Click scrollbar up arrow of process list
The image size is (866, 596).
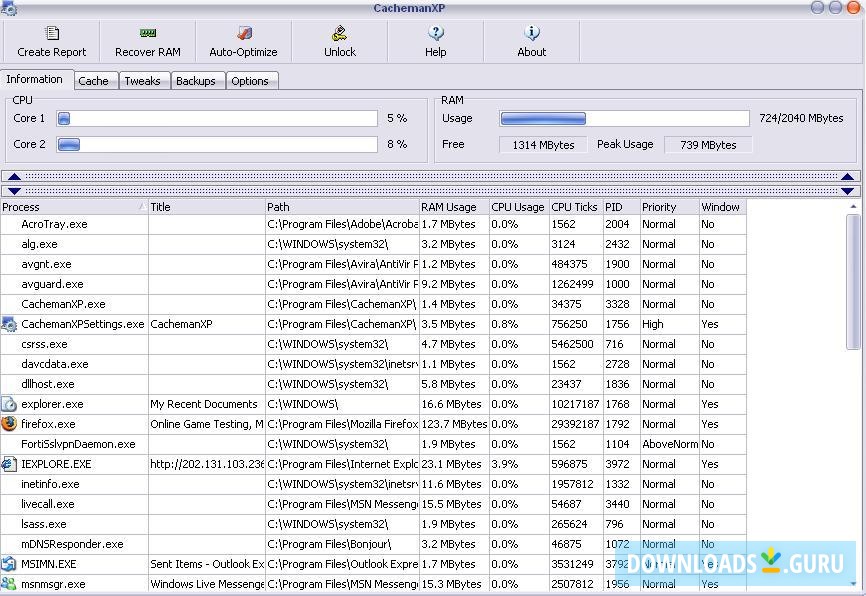pyautogui.click(x=853, y=207)
